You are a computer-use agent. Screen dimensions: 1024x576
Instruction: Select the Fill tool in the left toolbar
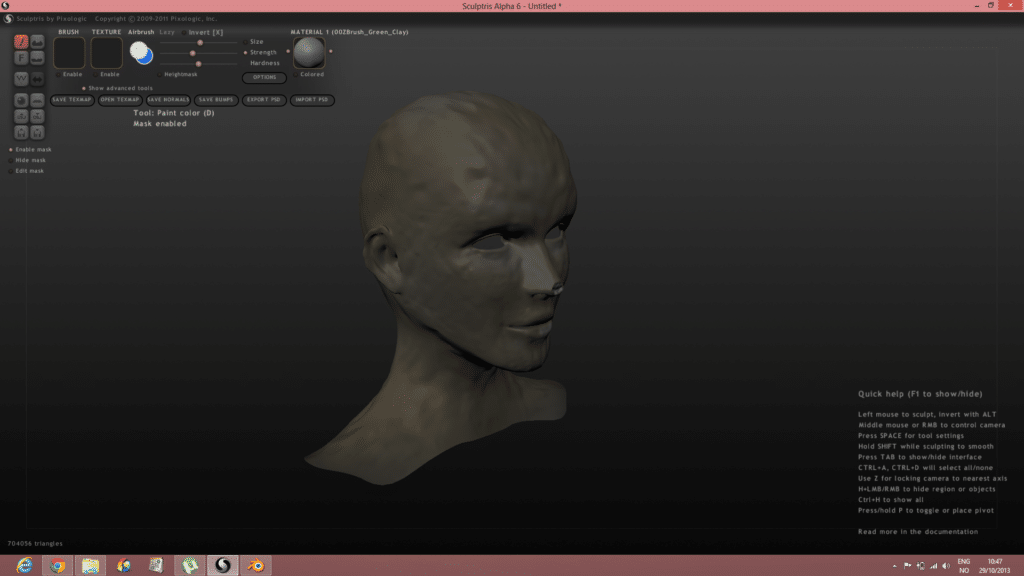pos(21,58)
